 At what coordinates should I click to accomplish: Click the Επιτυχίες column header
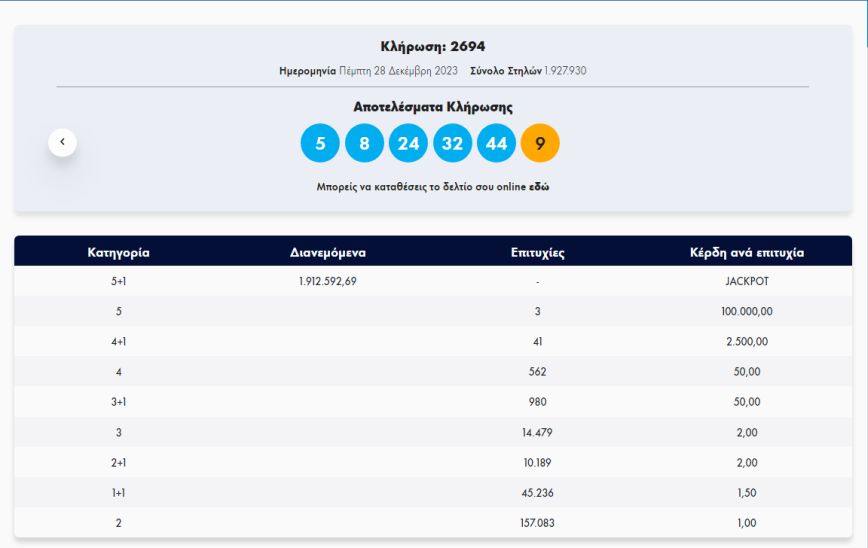(537, 253)
